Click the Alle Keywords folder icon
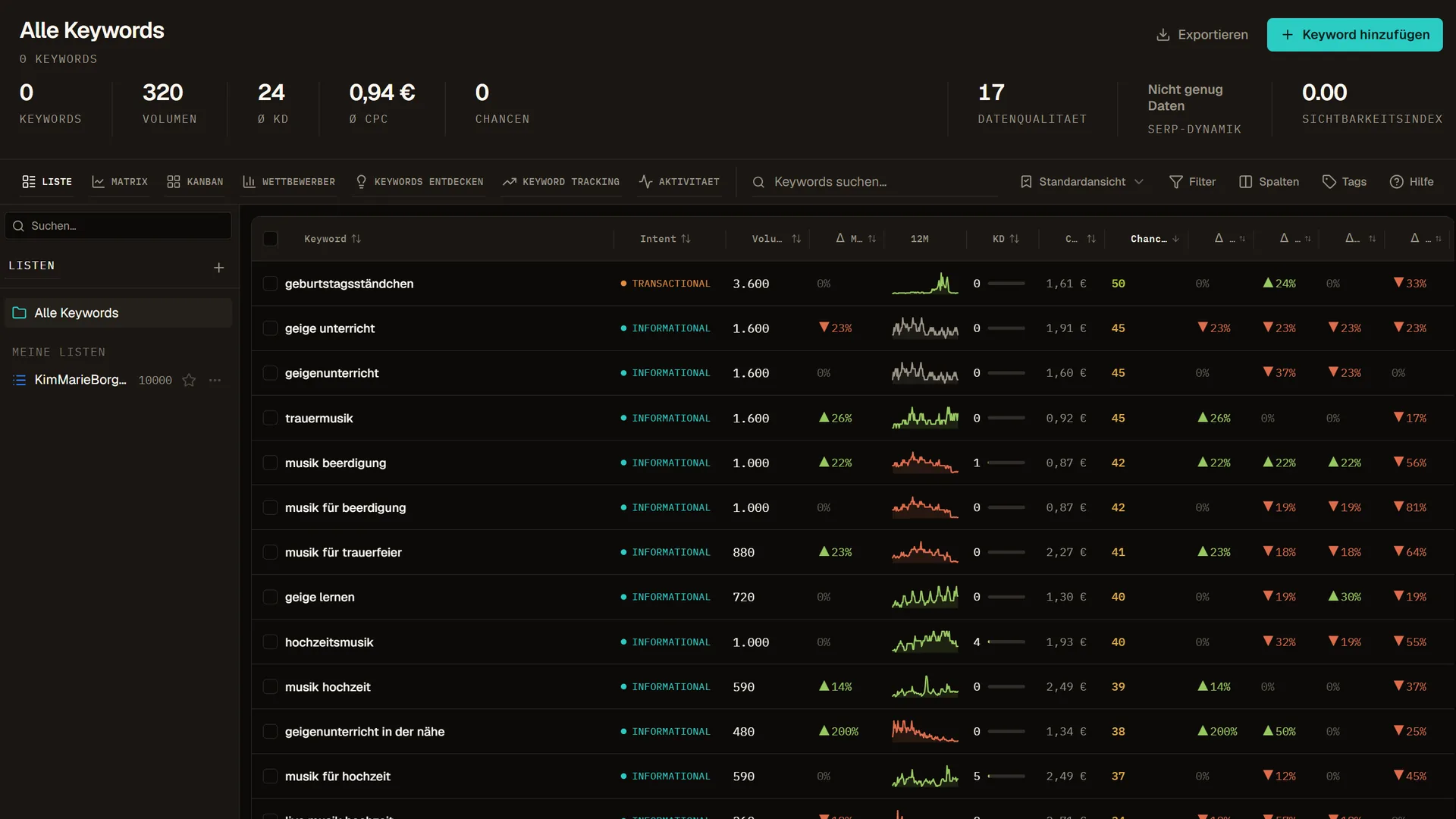The height and width of the screenshot is (819, 1456). tap(20, 313)
